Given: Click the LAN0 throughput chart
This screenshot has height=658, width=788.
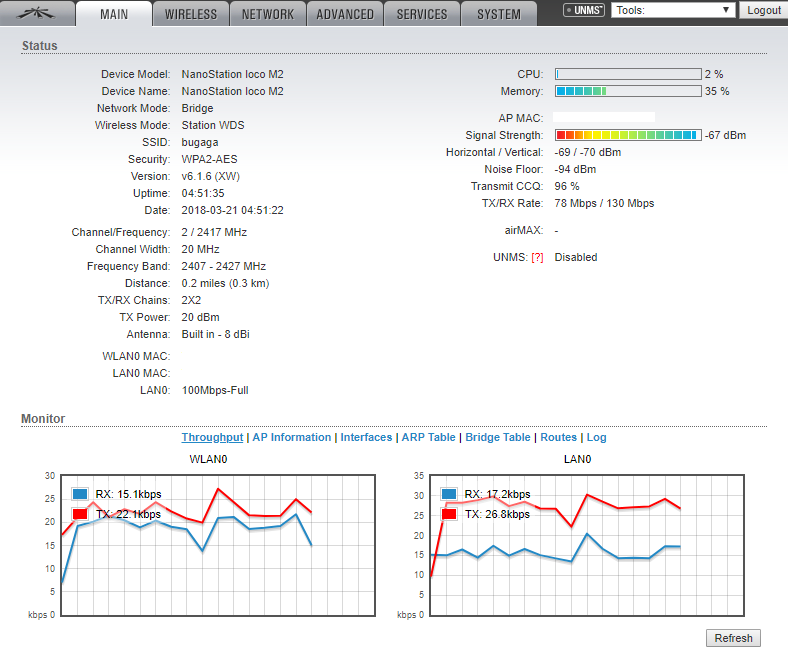Looking at the screenshot, I should tap(587, 545).
